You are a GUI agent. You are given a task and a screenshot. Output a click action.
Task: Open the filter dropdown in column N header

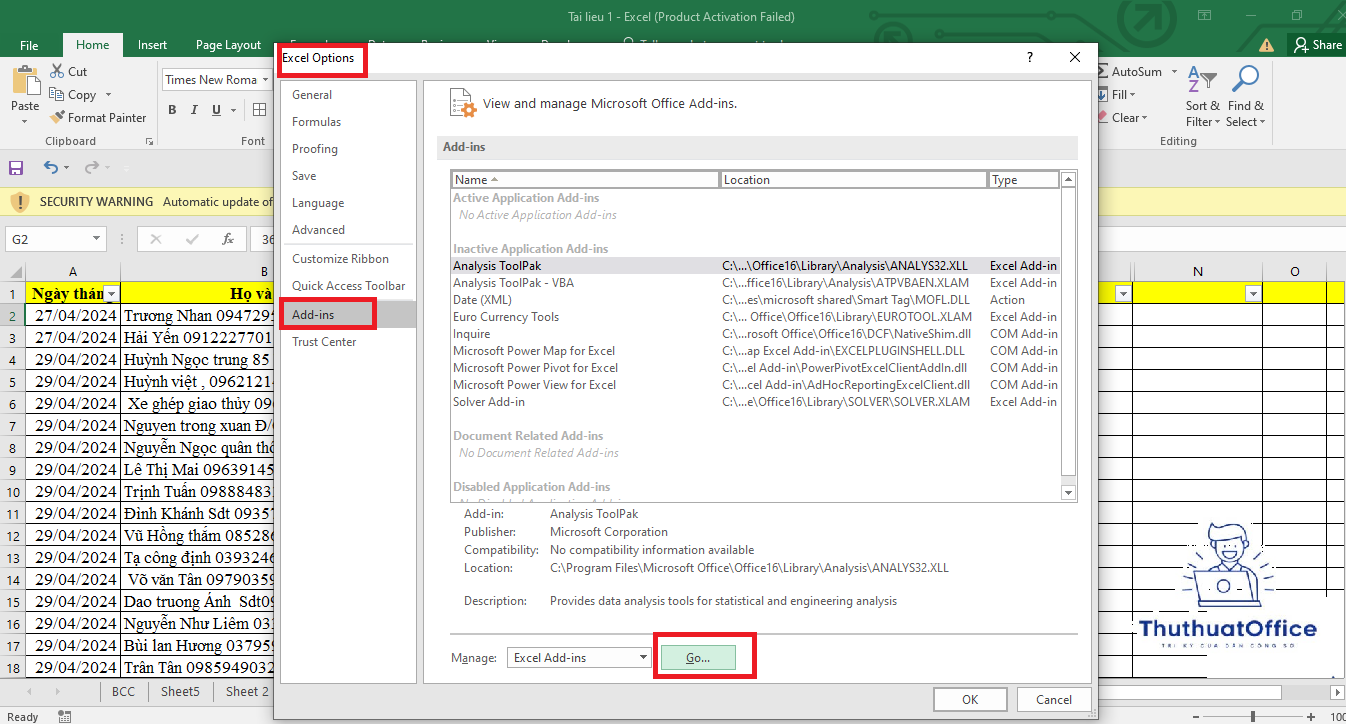[1252, 294]
